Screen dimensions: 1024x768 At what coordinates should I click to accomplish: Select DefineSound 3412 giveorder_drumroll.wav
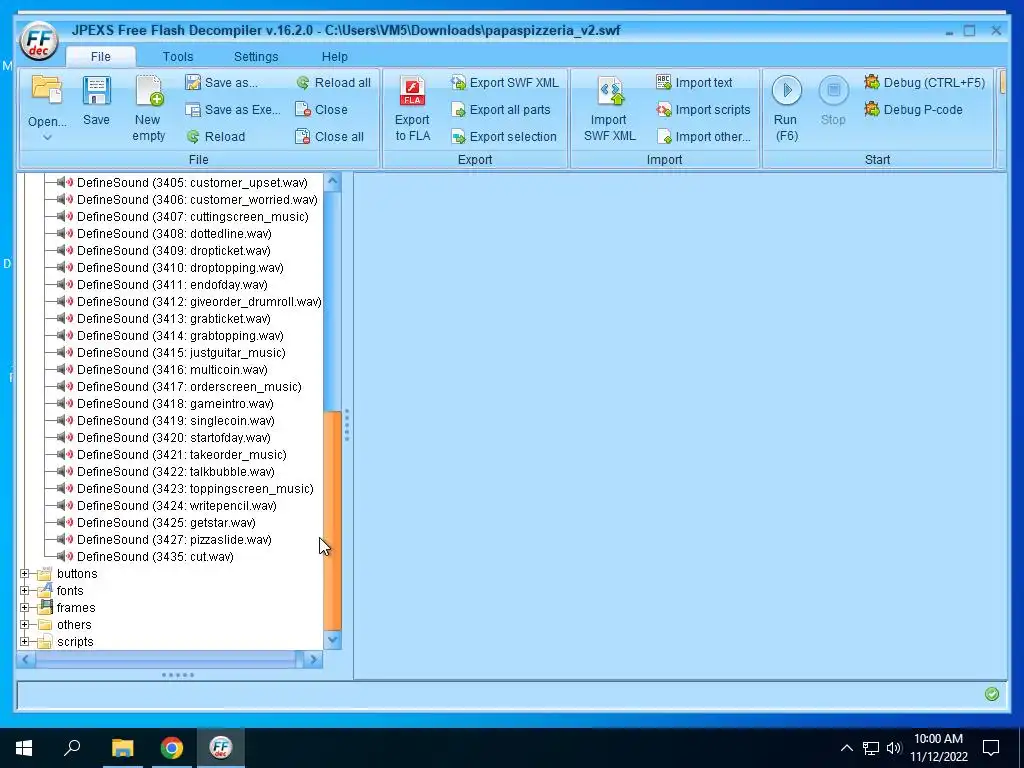click(x=199, y=301)
